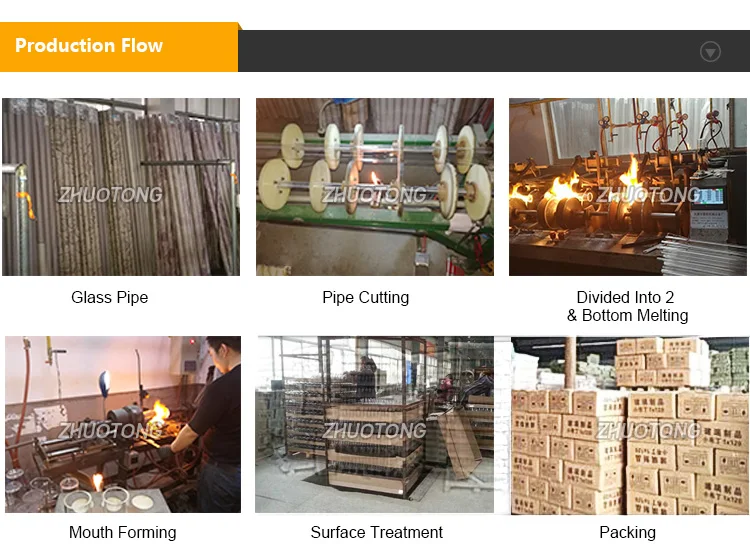750x558 pixels.
Task: Select the orange Production Flow tab
Action: point(119,47)
